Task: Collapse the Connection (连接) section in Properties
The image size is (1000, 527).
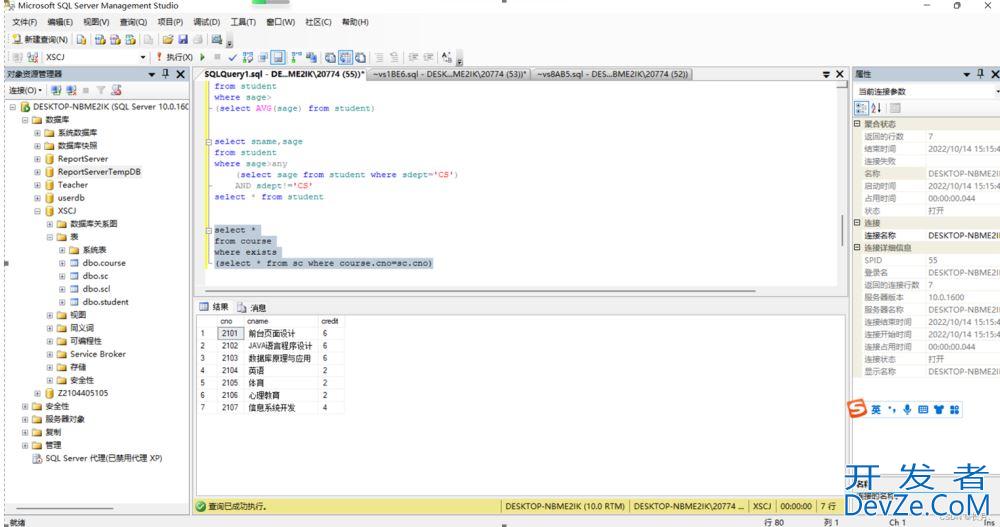Action: tap(858, 223)
